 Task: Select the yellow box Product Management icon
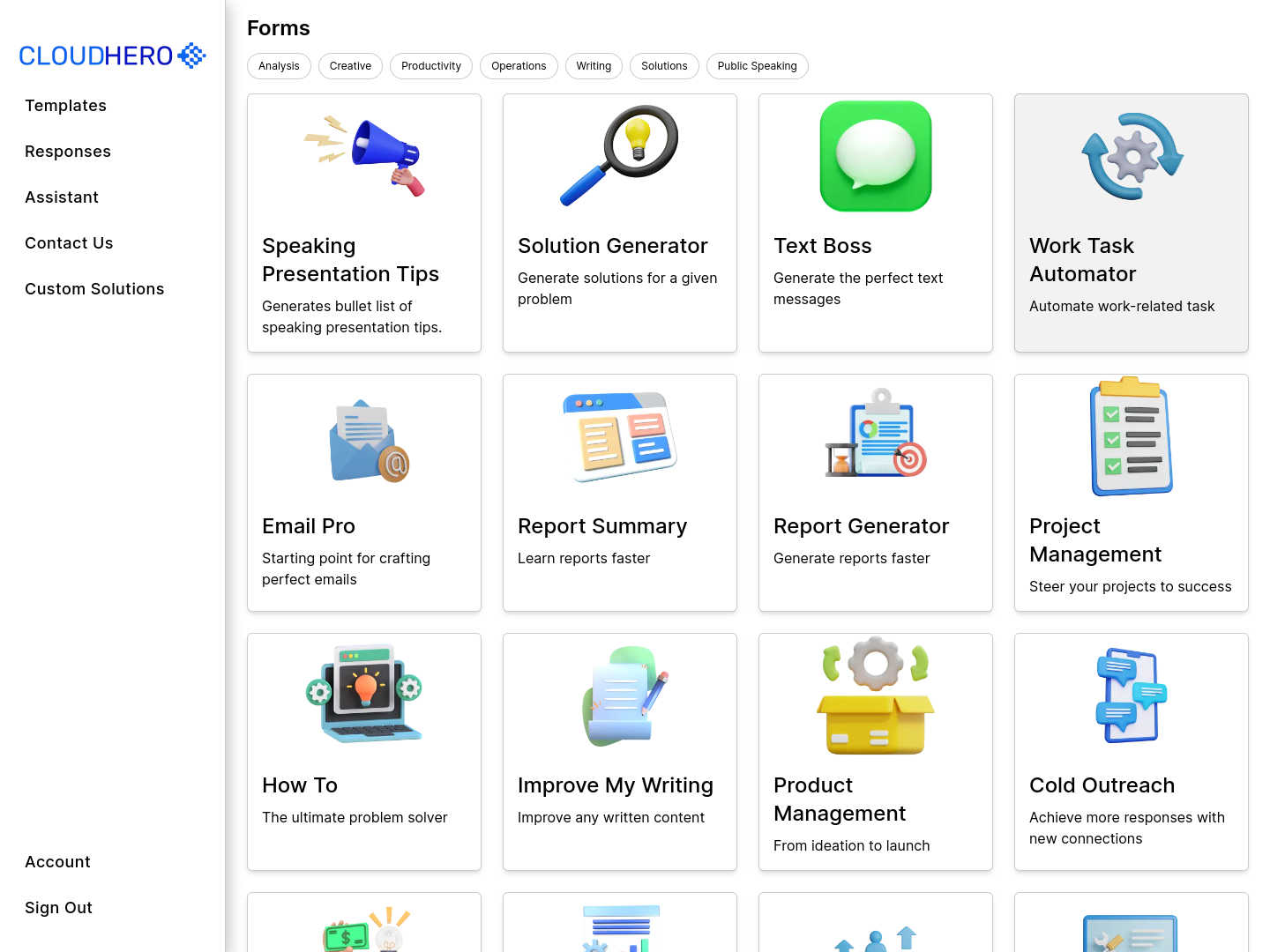[x=876, y=695]
